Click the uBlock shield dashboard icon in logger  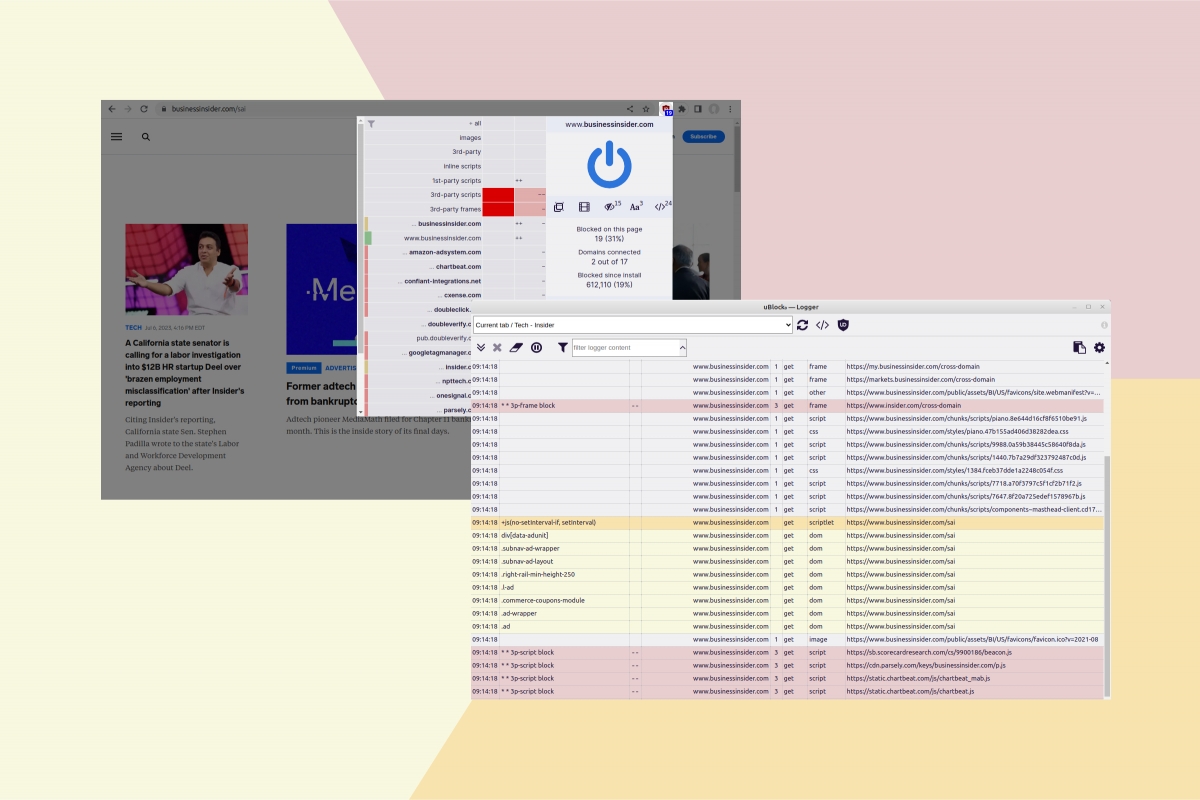coord(843,325)
